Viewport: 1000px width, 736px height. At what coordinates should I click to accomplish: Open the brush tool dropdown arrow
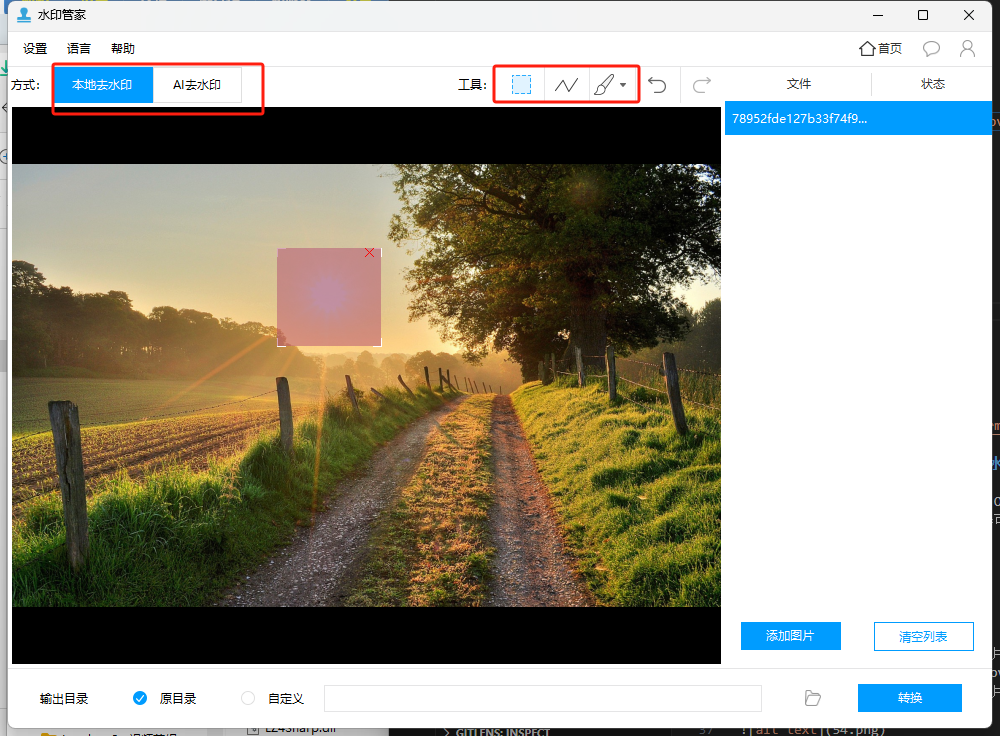(x=623, y=85)
